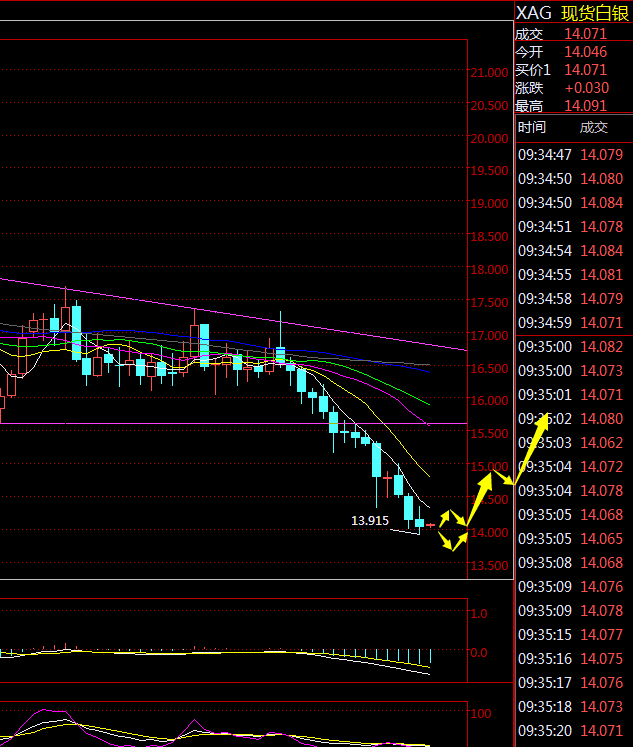Select the 09:34:59 tick time
Viewport: 633px width, 747px height.
click(545, 323)
